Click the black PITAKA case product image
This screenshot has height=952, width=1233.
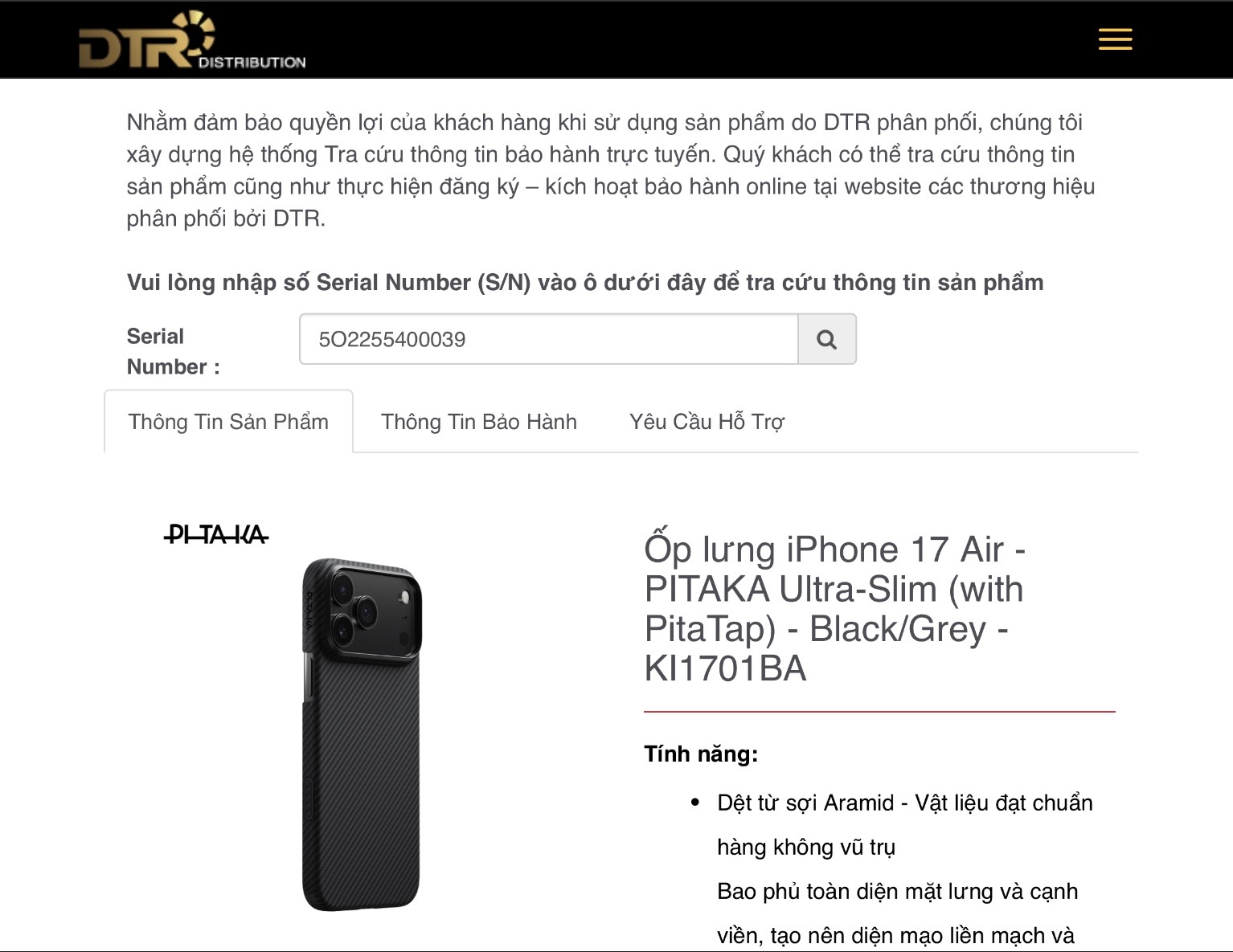click(362, 734)
